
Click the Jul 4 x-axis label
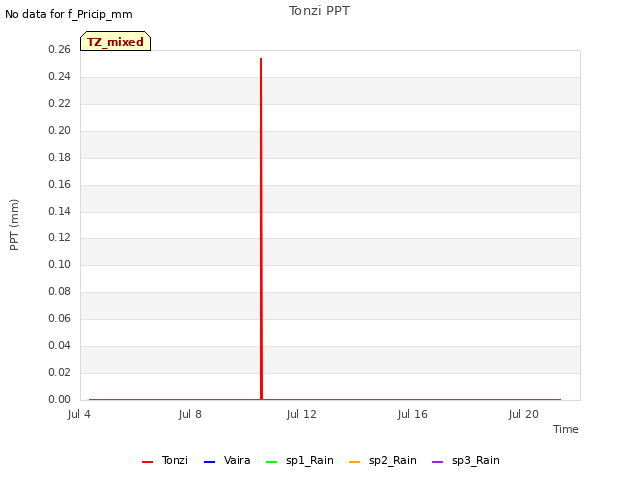coord(79,414)
